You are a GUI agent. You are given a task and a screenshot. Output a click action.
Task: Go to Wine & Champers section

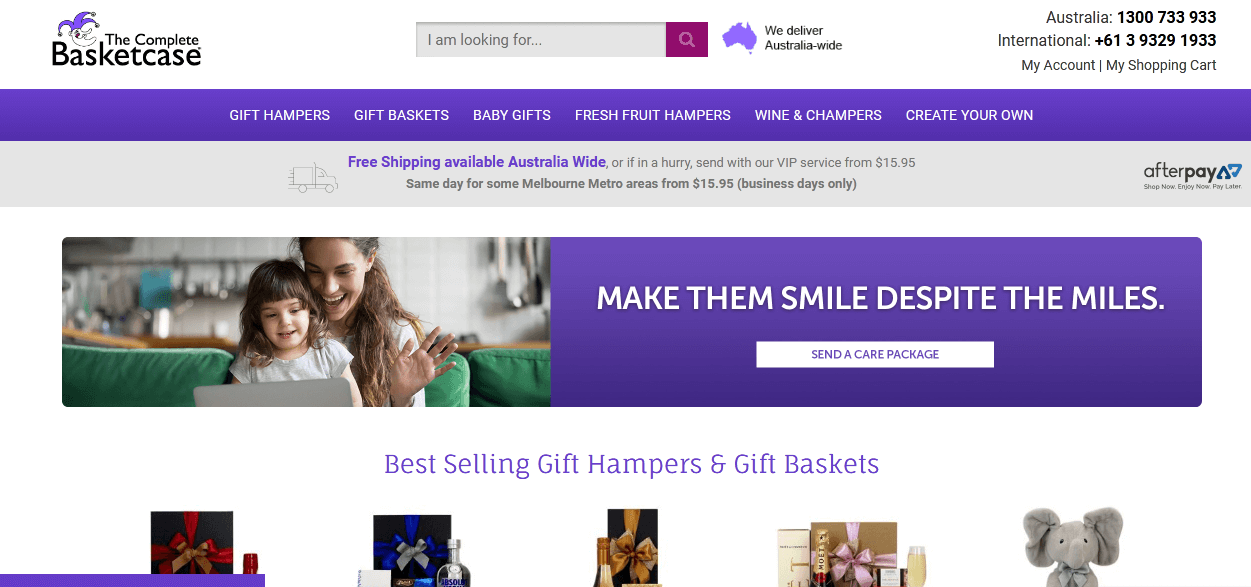pos(818,115)
